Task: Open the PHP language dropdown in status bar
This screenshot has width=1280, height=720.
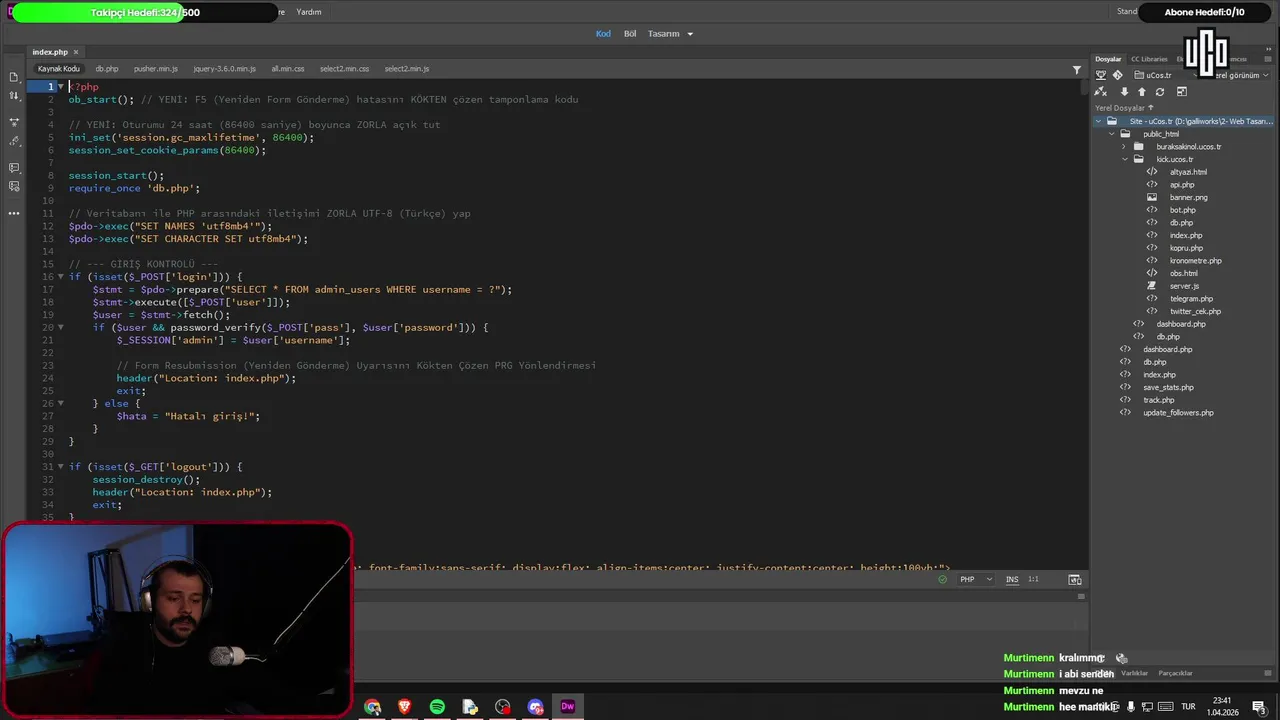Action: 976,580
